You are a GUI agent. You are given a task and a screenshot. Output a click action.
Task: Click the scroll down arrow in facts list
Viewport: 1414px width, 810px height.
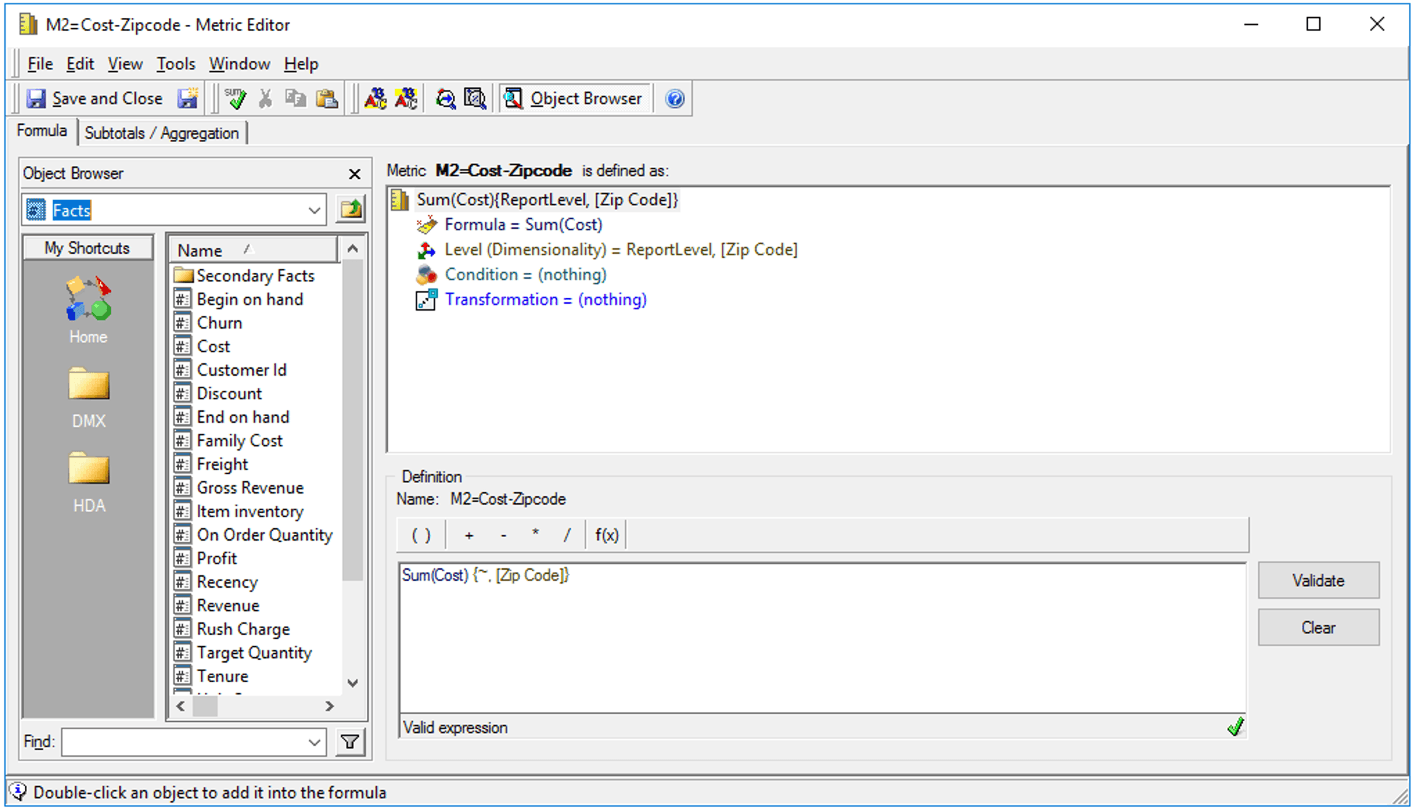click(x=352, y=682)
